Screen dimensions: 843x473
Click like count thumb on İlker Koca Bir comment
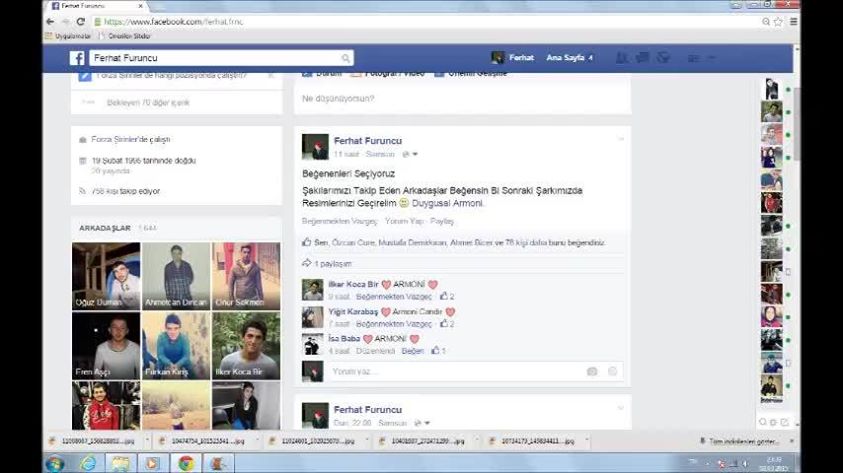click(444, 296)
